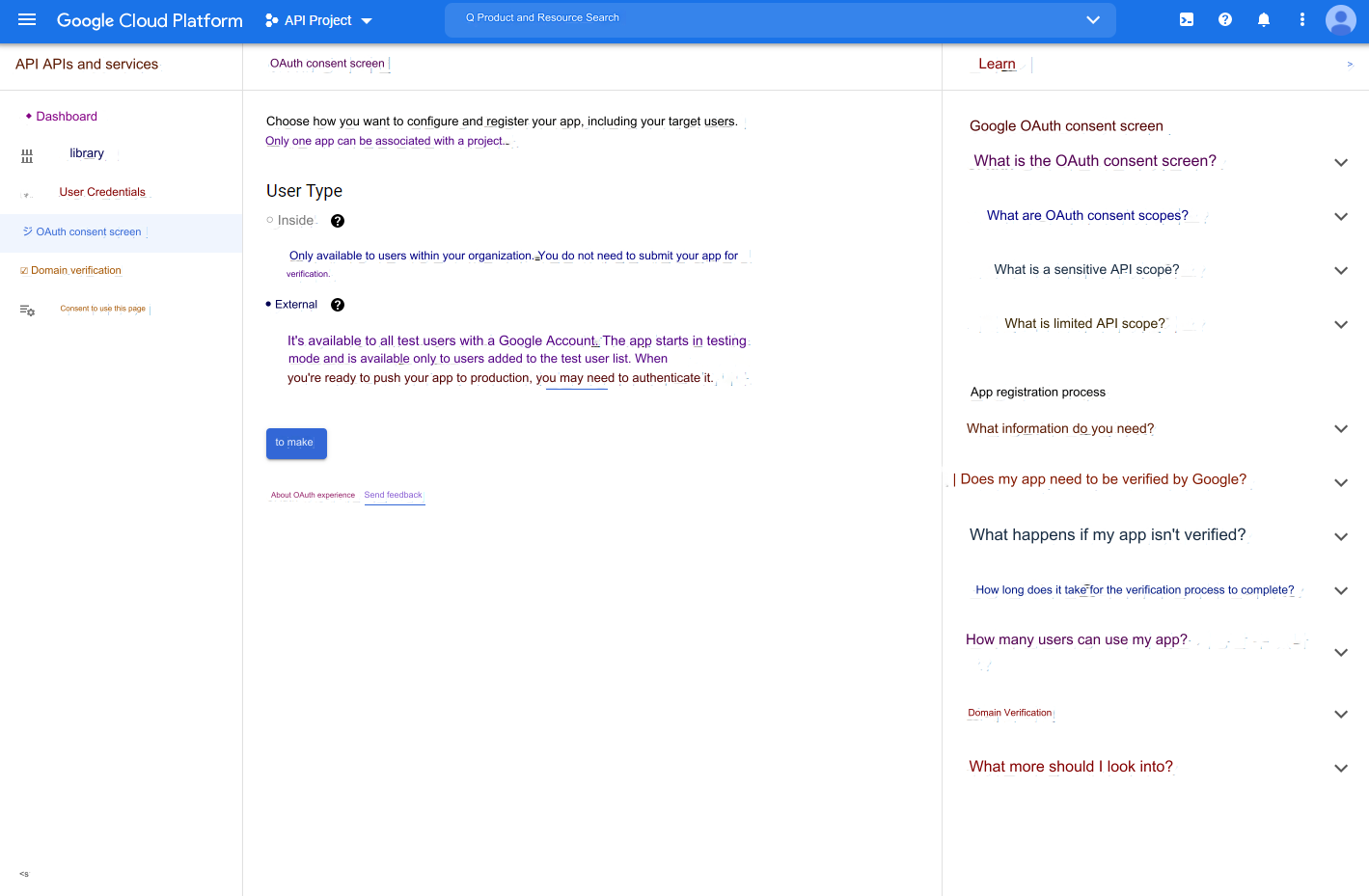Click the OAuth consent screen page heading
Image resolution: width=1369 pixels, height=896 pixels.
click(x=327, y=64)
